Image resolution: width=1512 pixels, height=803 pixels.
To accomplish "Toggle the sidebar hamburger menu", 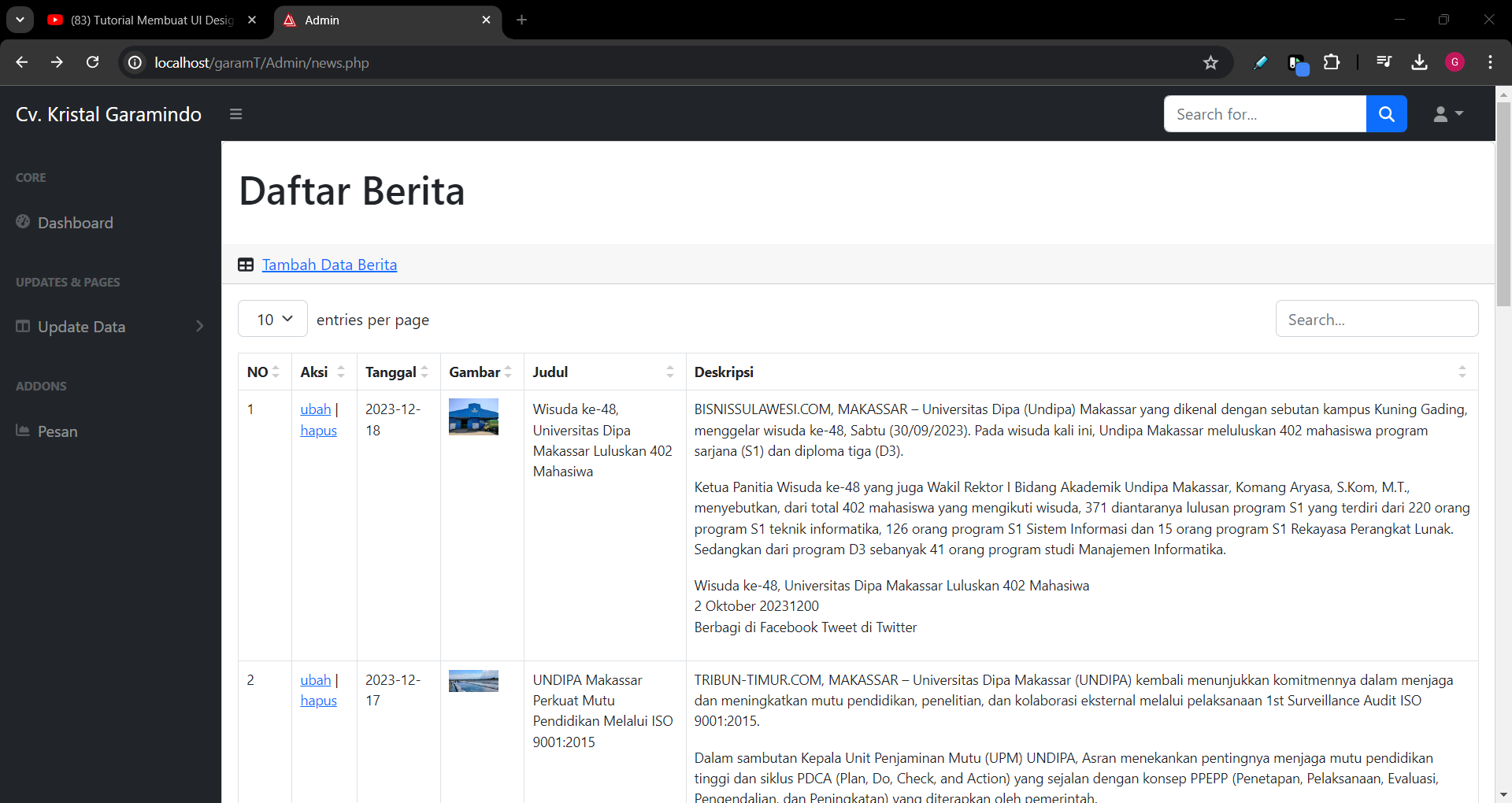I will (235, 114).
